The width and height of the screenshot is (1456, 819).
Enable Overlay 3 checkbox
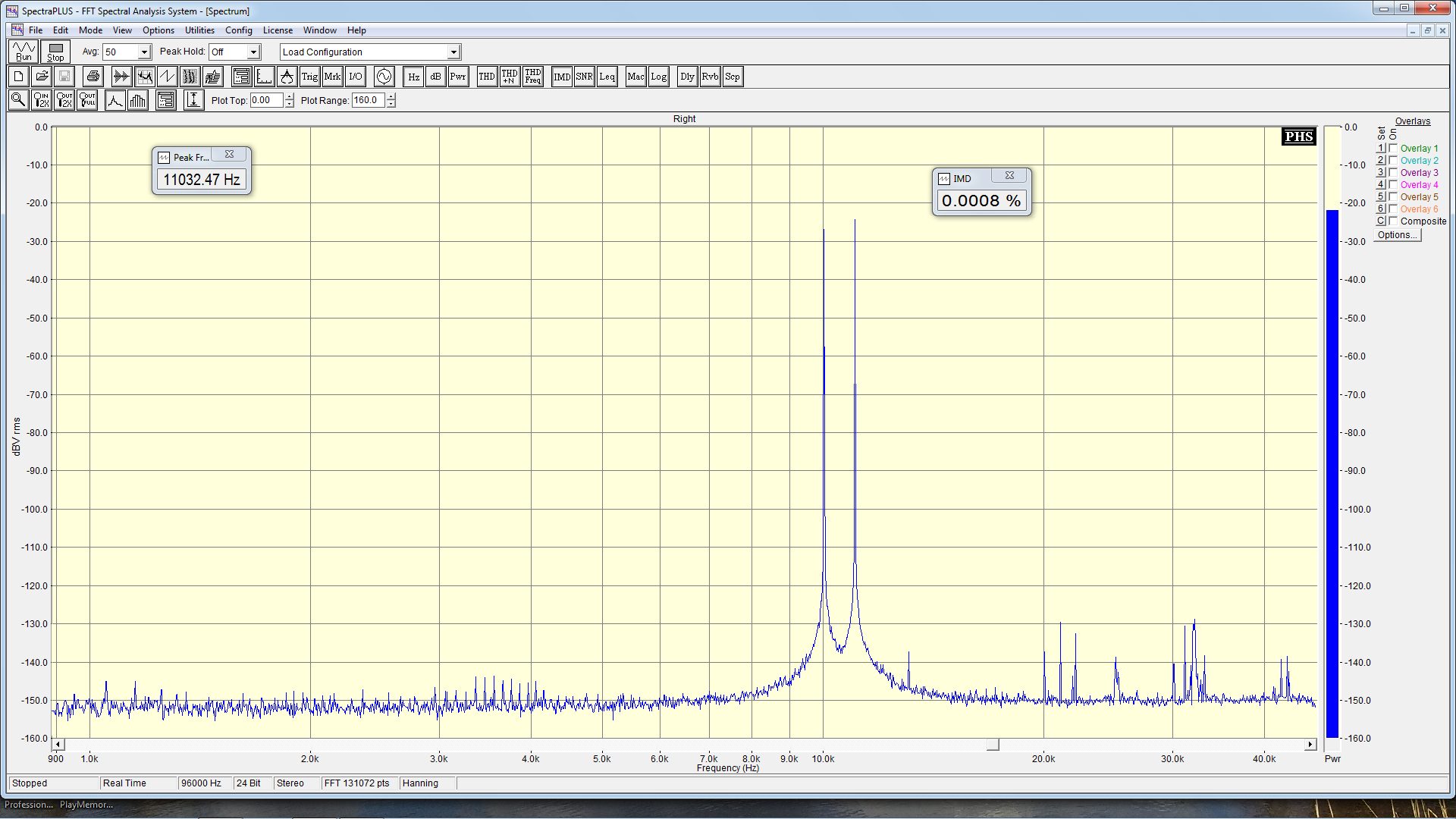1393,173
